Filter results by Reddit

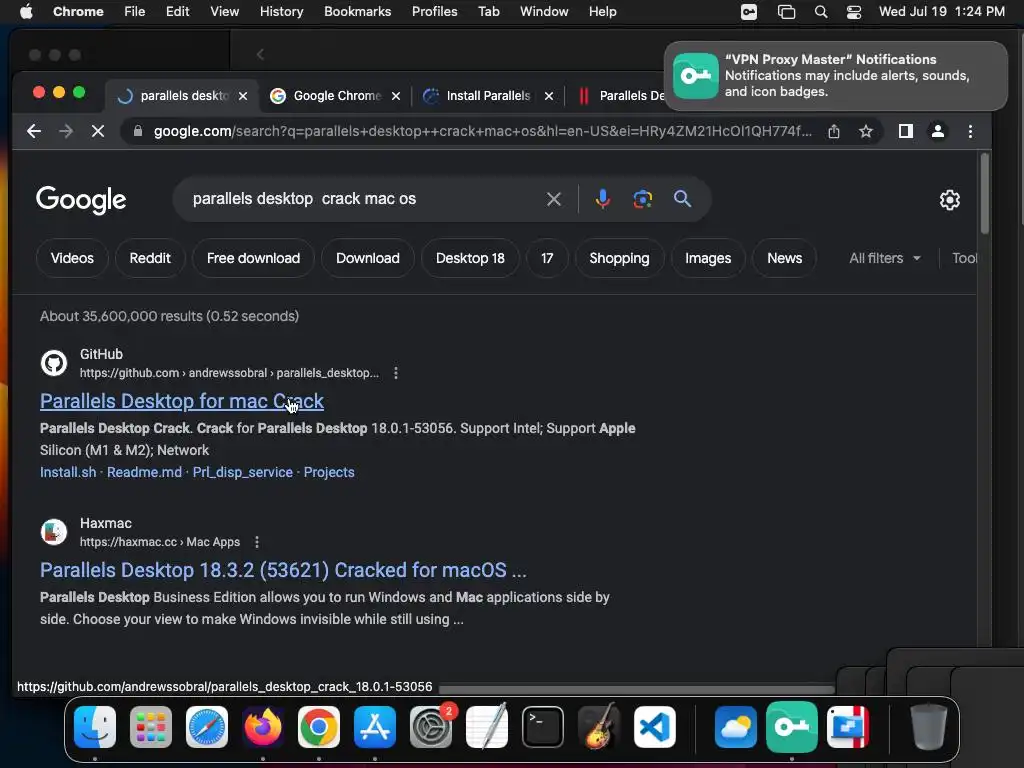(150, 258)
